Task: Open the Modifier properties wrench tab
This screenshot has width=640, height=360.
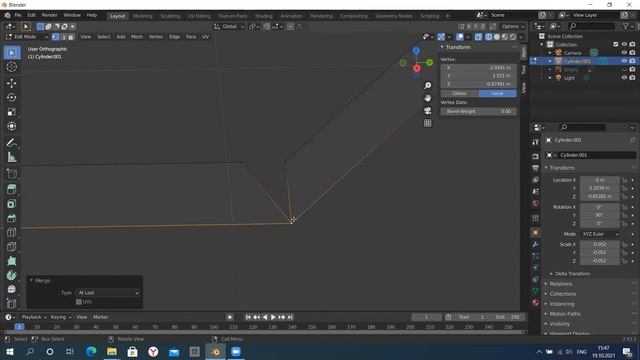Action: click(x=536, y=244)
